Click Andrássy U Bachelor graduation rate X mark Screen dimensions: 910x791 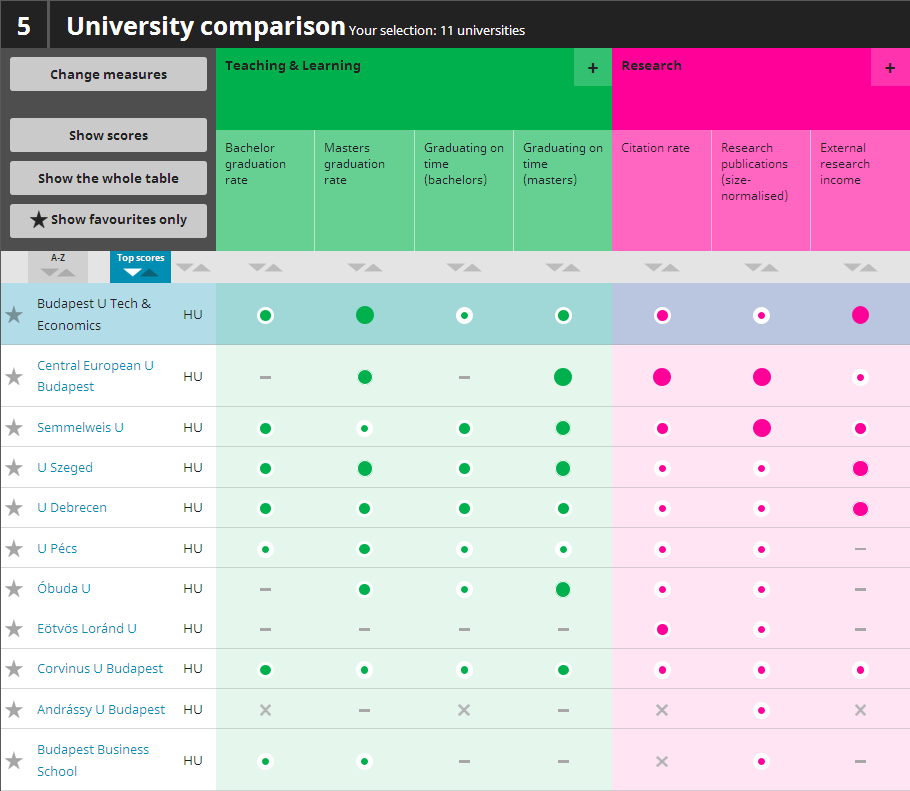point(265,710)
